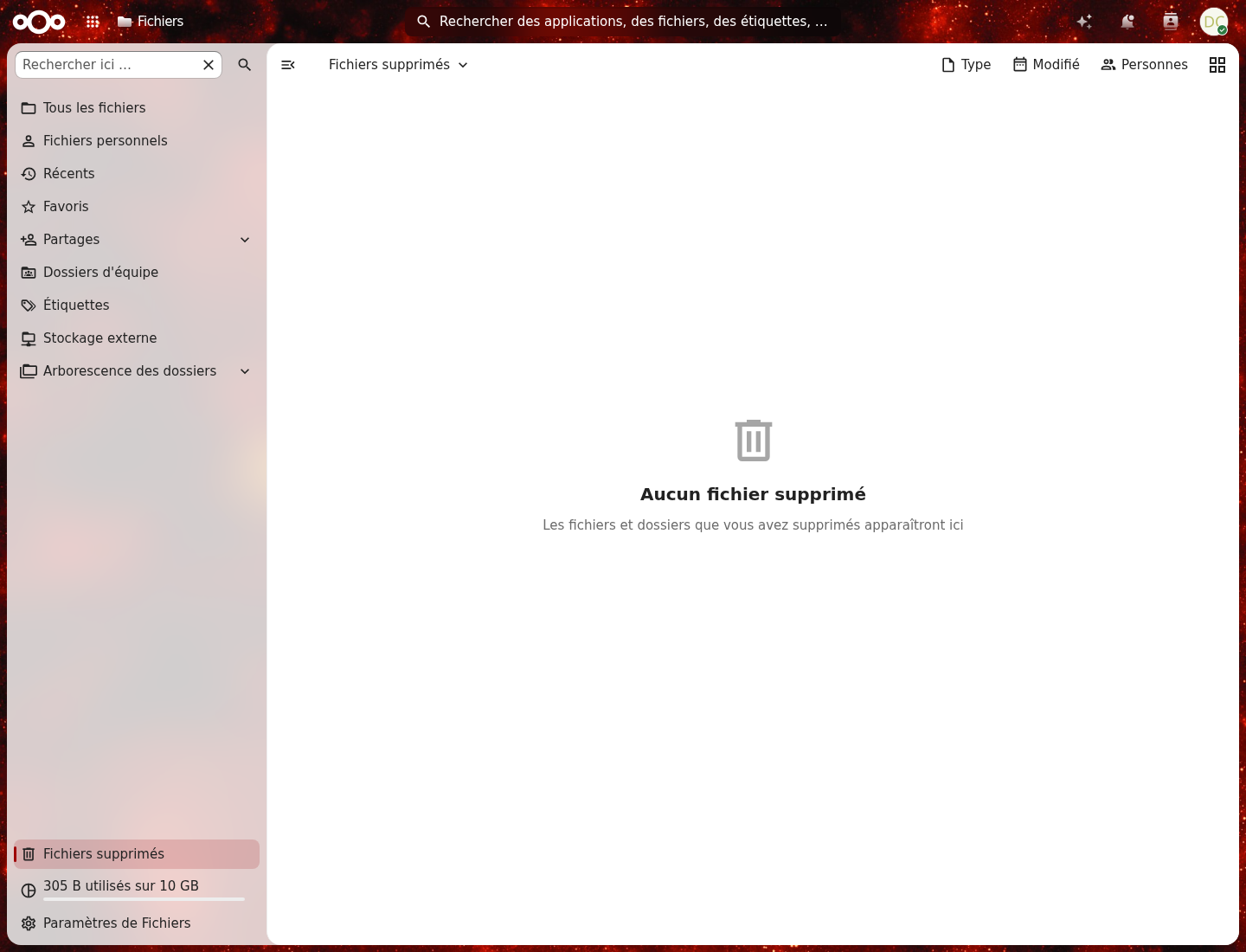Open Paramètres de Fichiers

pos(137,923)
